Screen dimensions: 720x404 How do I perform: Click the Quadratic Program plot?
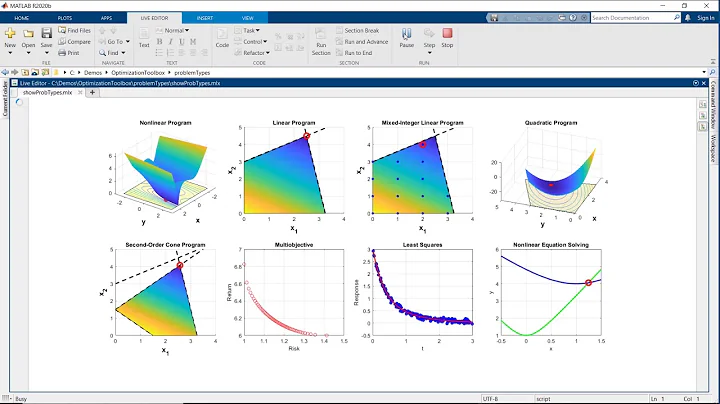pyautogui.click(x=551, y=174)
